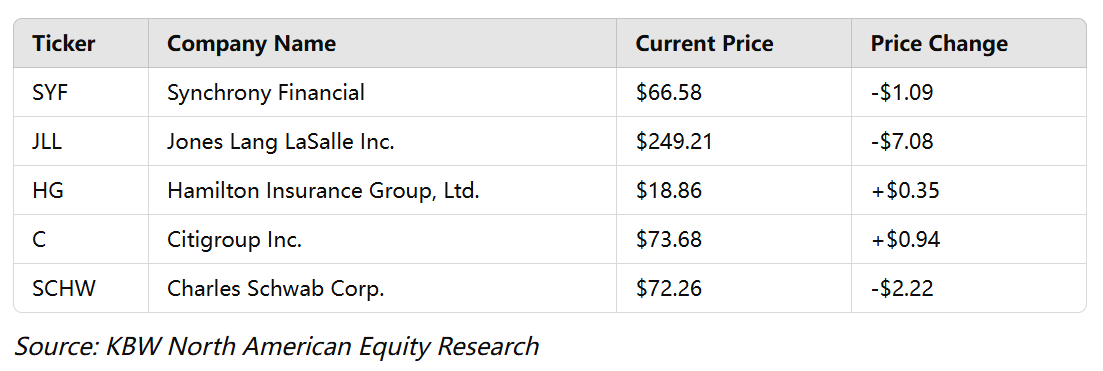The width and height of the screenshot is (1103, 371).
Task: Click the Charles Schwab Corp. cell
Action: (x=383, y=289)
